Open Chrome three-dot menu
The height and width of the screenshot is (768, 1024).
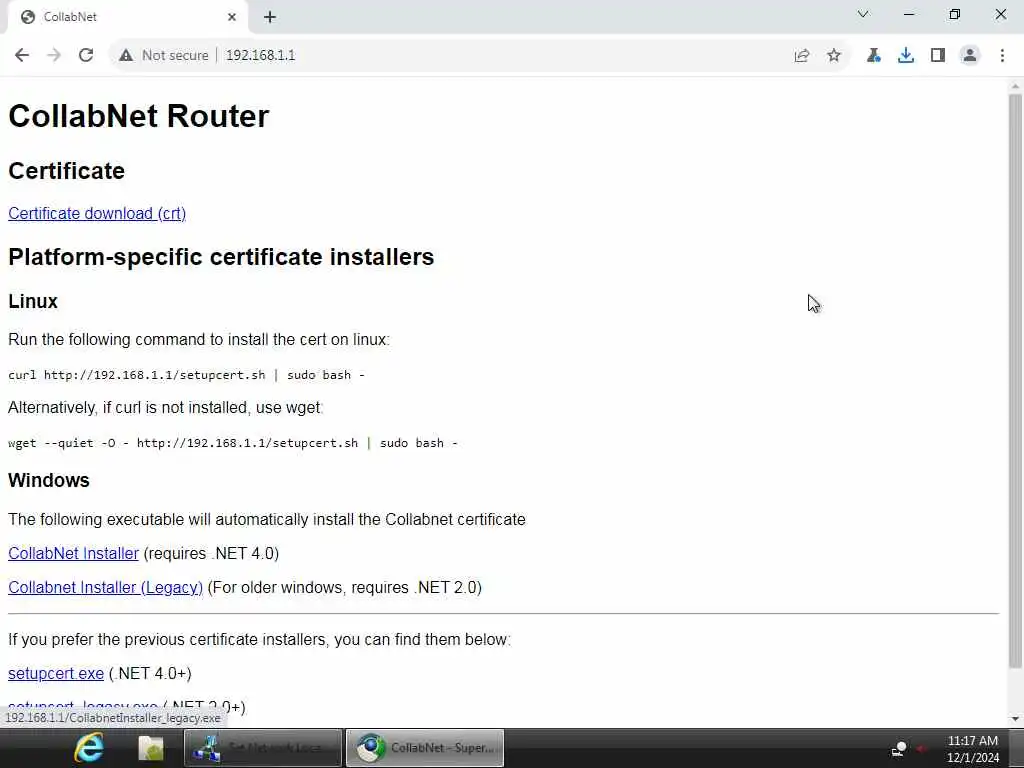(1002, 56)
